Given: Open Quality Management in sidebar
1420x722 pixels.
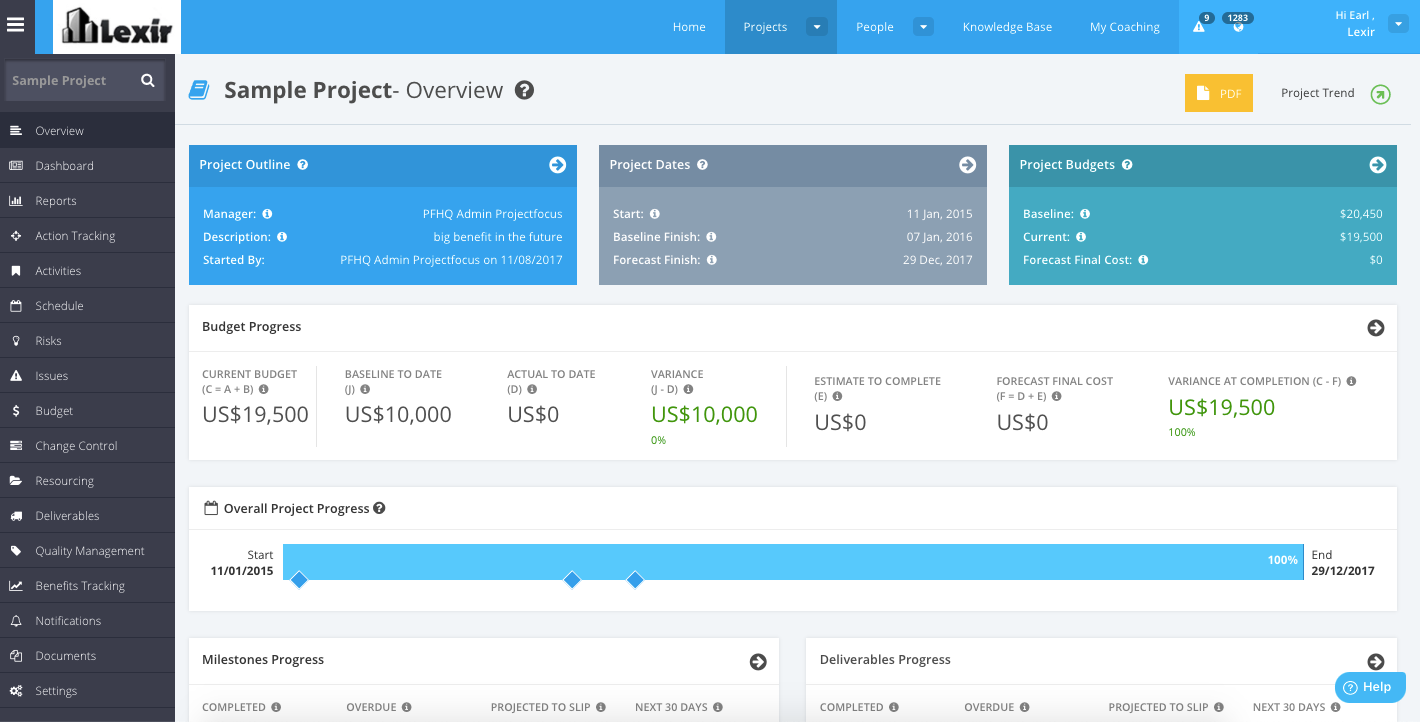Looking at the screenshot, I should pyautogui.click(x=87, y=551).
